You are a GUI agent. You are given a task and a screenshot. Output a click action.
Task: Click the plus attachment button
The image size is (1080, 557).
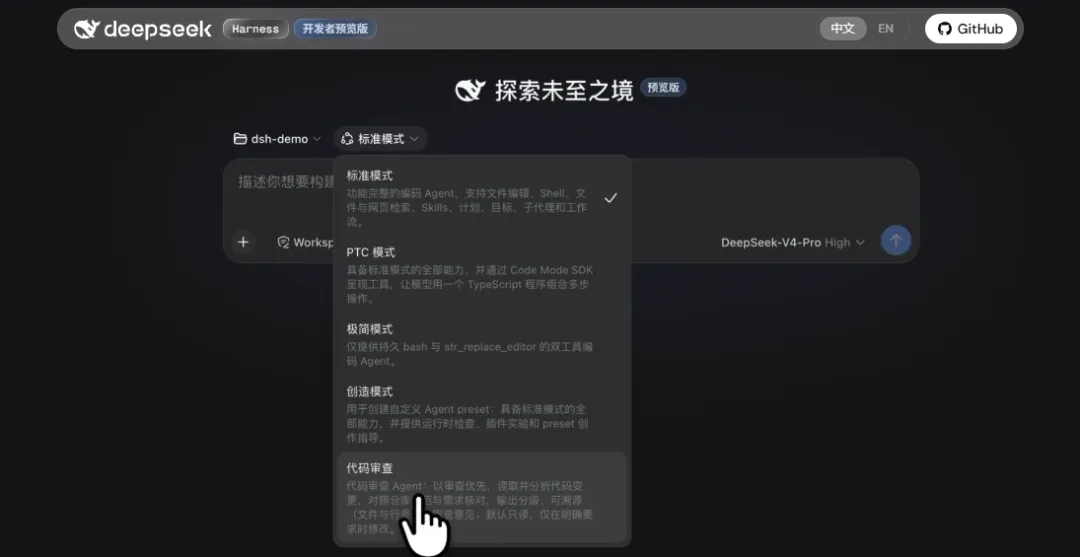(x=243, y=242)
